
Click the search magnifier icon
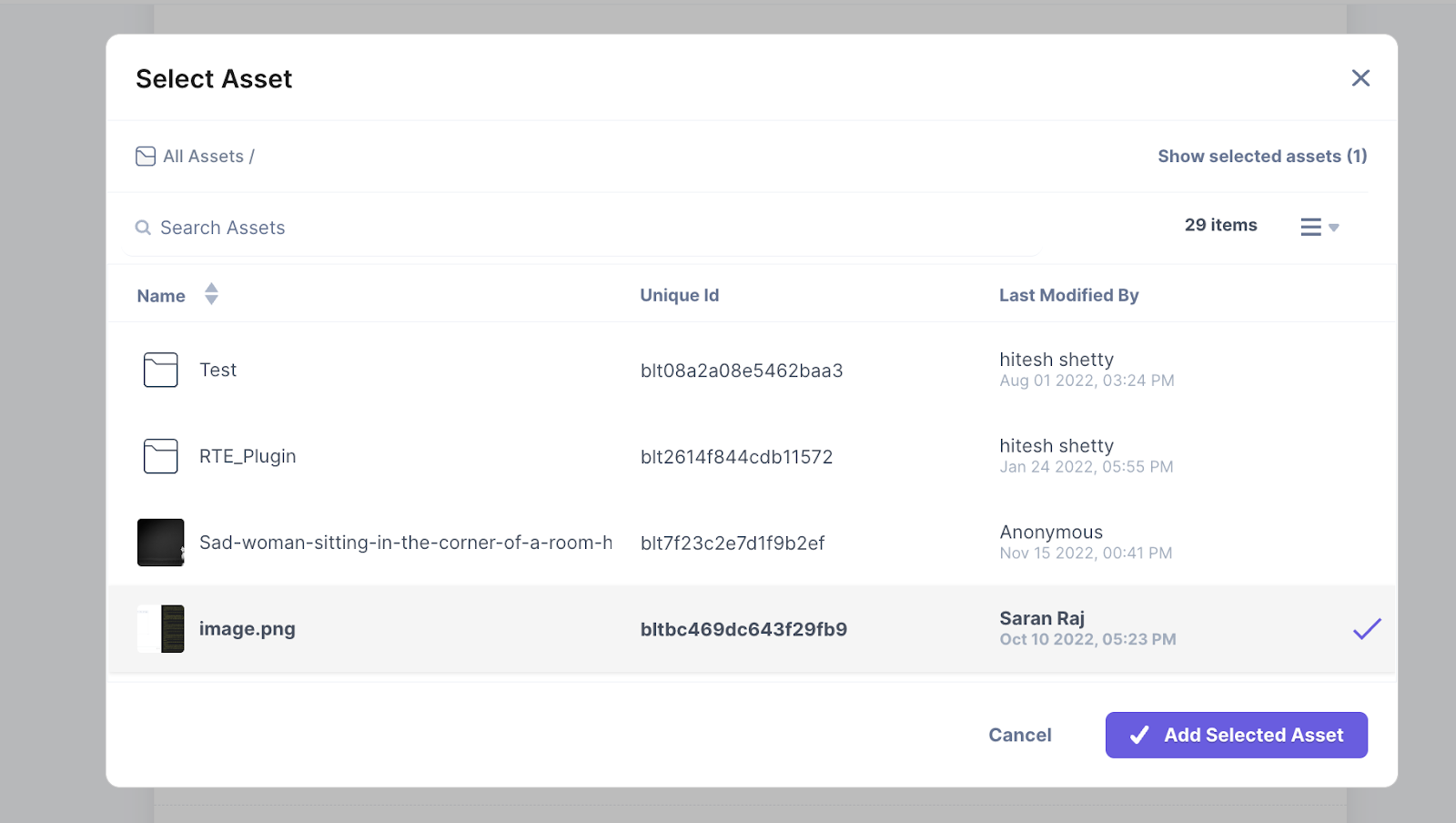coord(143,228)
